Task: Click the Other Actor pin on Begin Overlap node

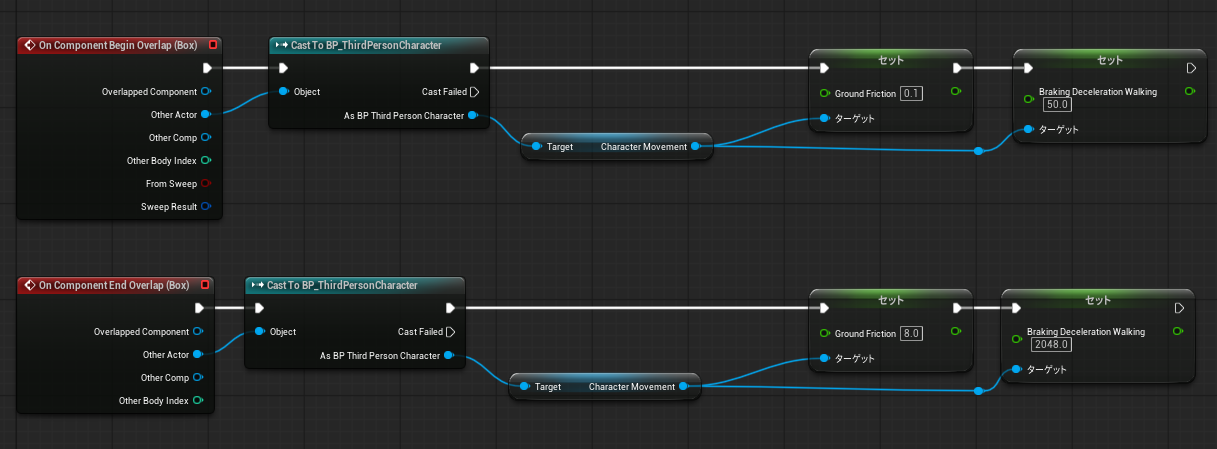Action: (206, 115)
